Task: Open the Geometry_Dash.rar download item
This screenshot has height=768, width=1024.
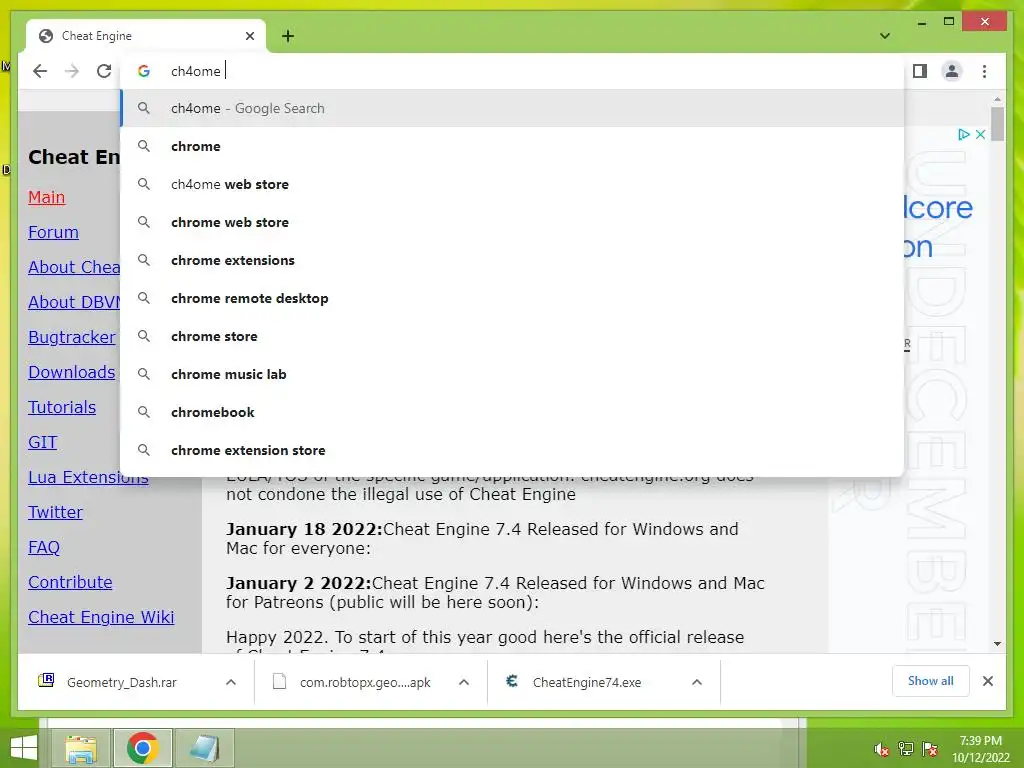Action: point(124,682)
